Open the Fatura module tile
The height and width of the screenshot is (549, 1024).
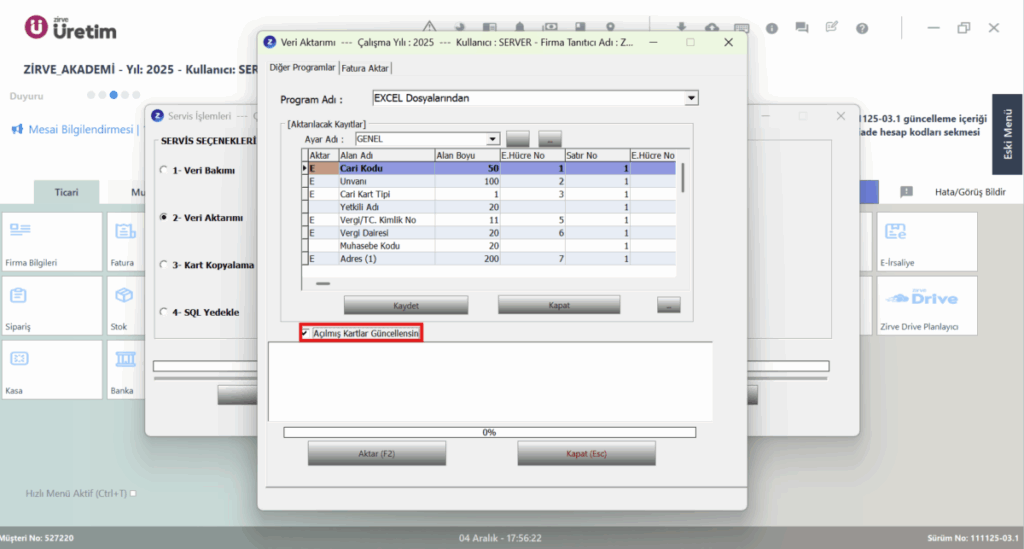click(x=125, y=242)
